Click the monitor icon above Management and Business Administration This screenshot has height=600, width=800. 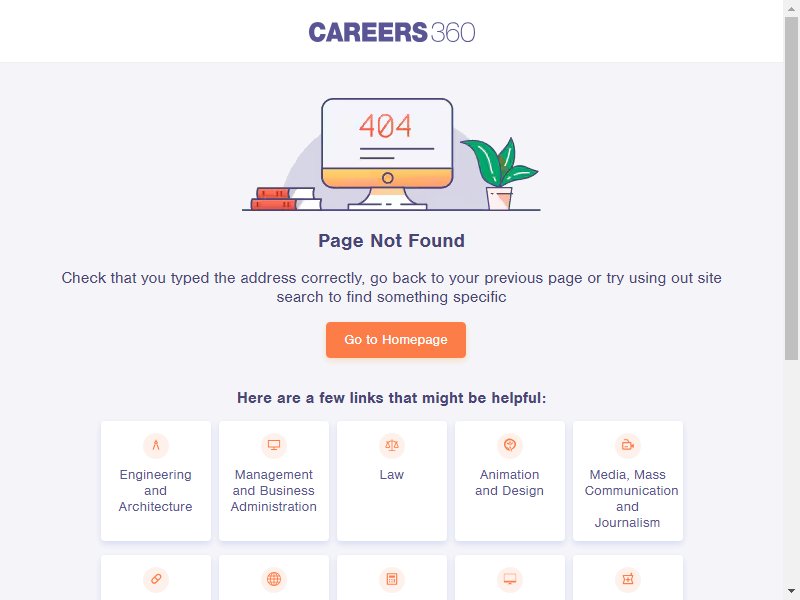click(274, 445)
